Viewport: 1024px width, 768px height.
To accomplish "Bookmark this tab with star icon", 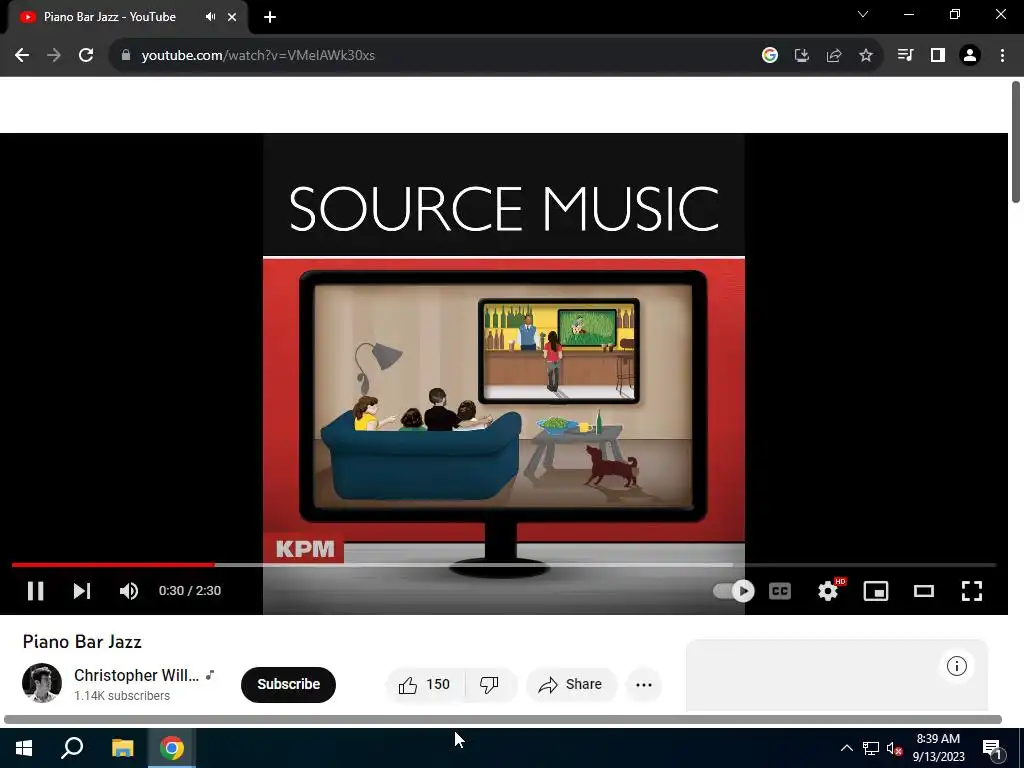I will tap(866, 56).
